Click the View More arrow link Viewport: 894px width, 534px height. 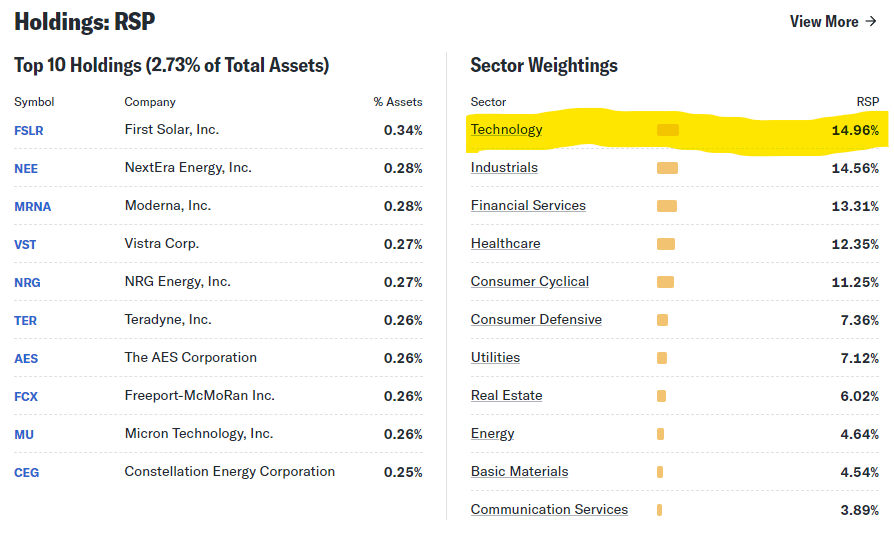coord(832,22)
